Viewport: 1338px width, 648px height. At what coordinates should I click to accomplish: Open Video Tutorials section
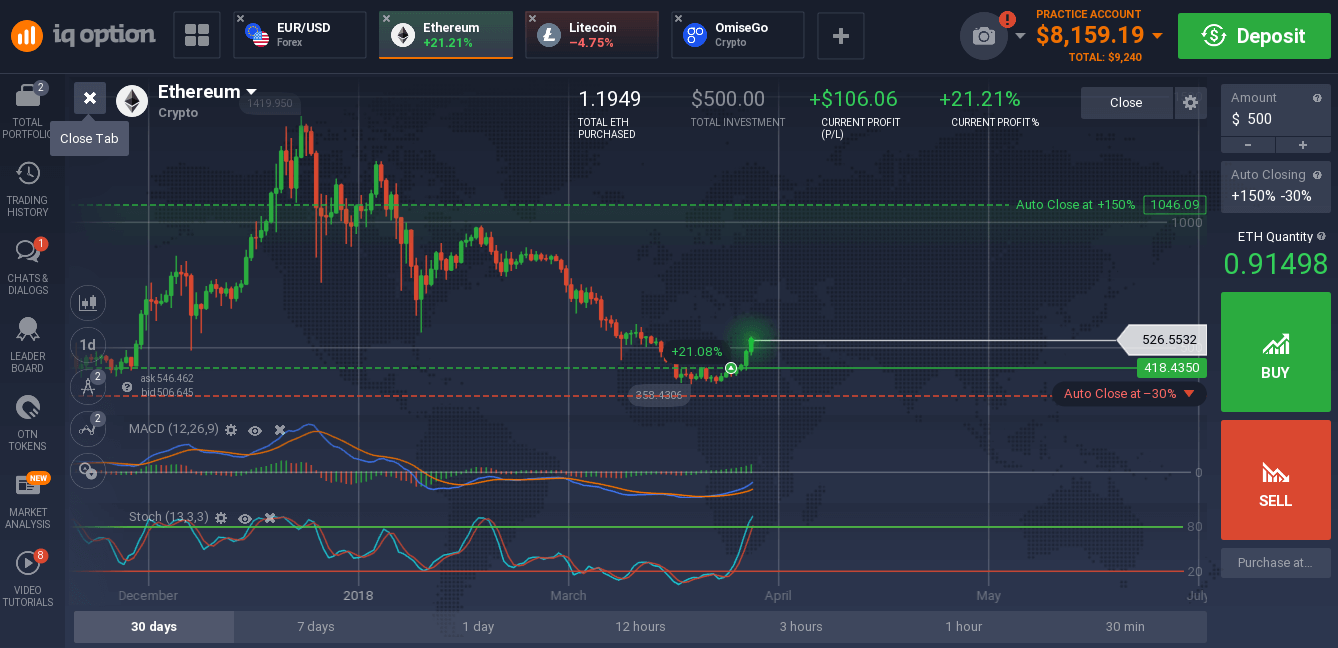click(27, 580)
